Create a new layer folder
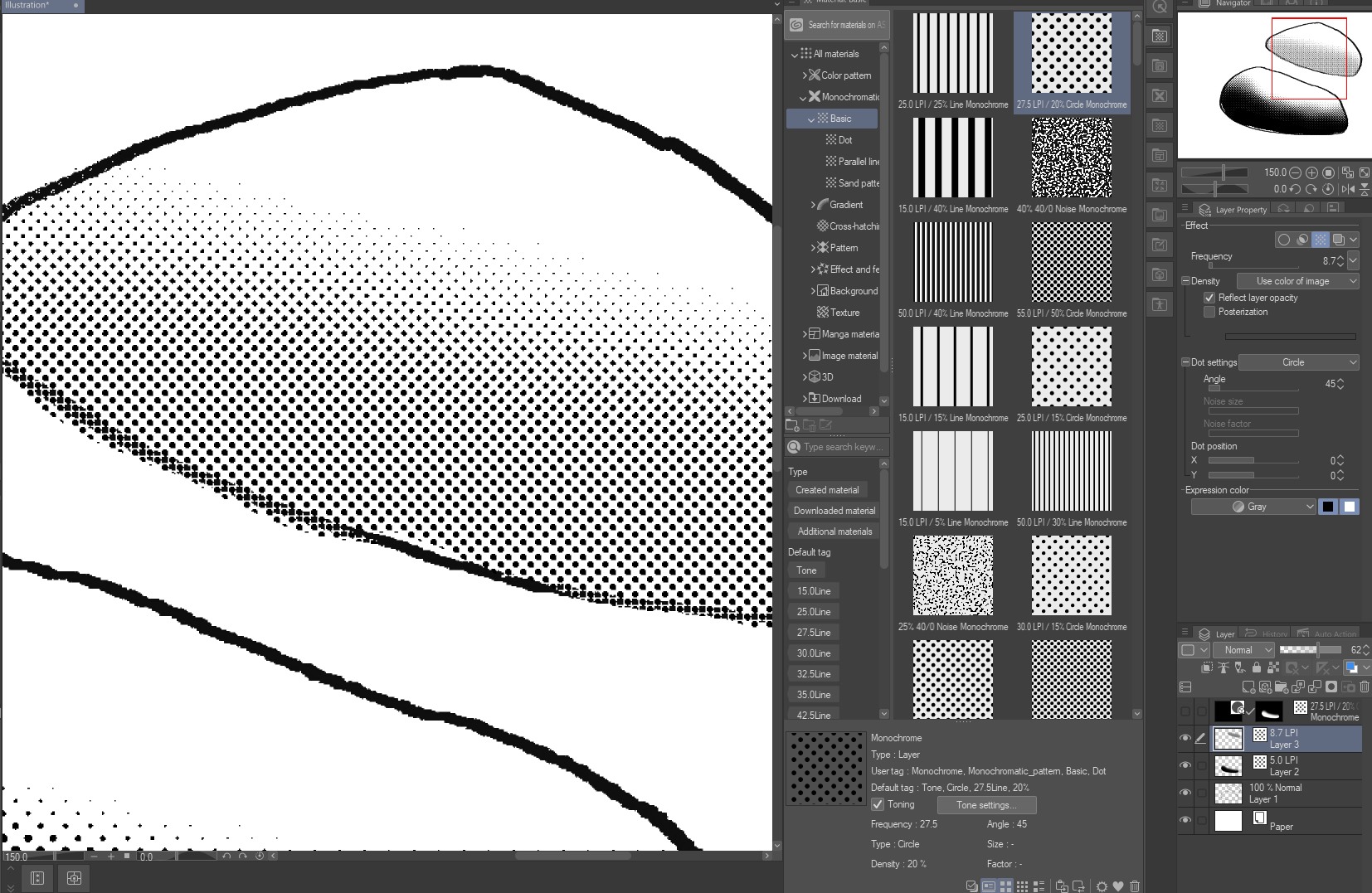Viewport: 1372px width, 893px height. point(1282,687)
